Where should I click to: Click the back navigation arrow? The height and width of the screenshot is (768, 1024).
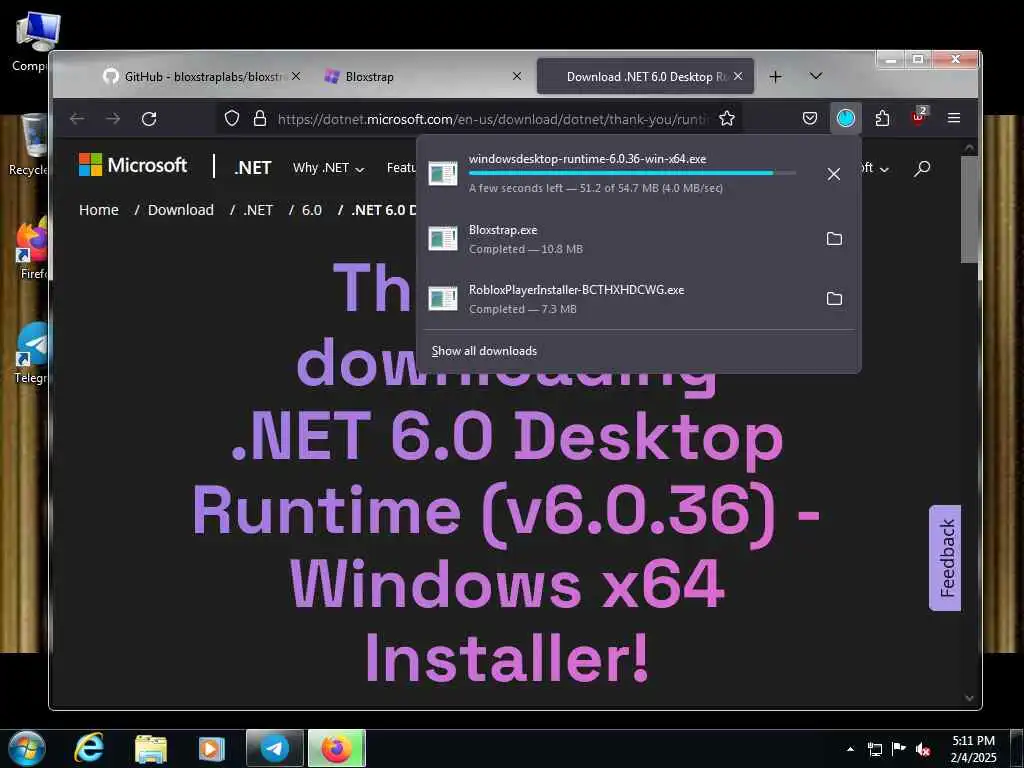pos(77,119)
